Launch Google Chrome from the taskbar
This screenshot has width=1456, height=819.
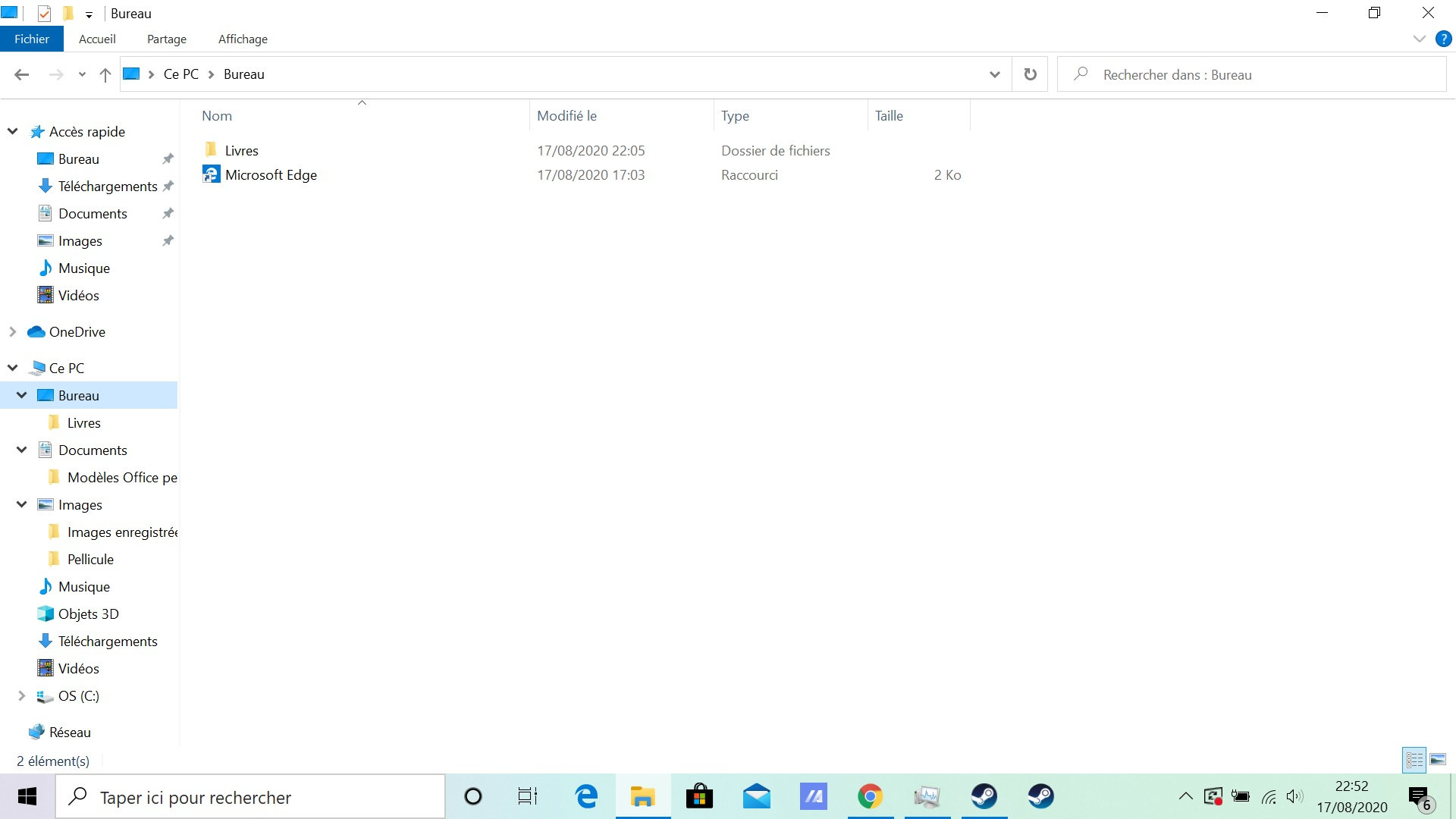[x=870, y=796]
